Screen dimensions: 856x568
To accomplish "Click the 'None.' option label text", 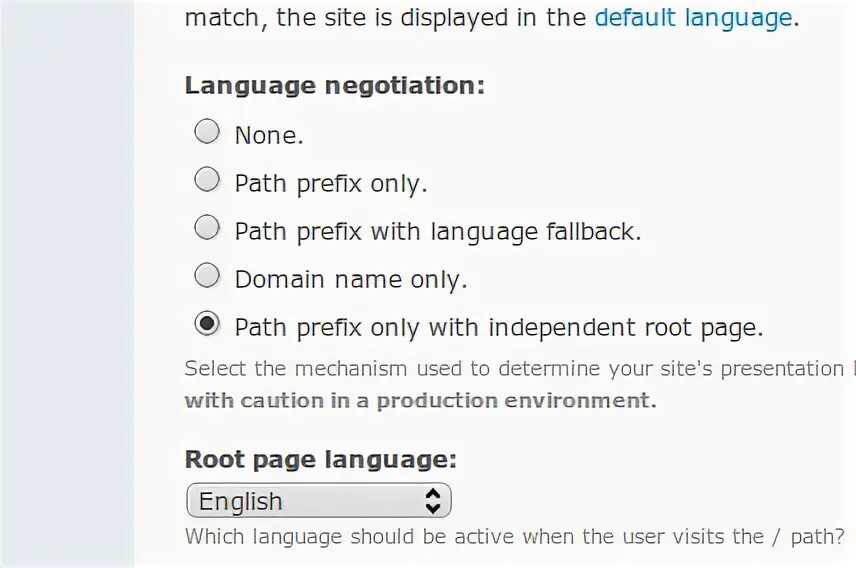I will (269, 135).
